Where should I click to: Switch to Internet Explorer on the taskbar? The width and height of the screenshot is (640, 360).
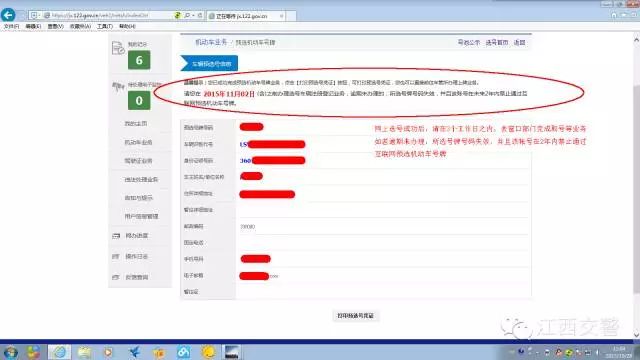(x=60, y=352)
